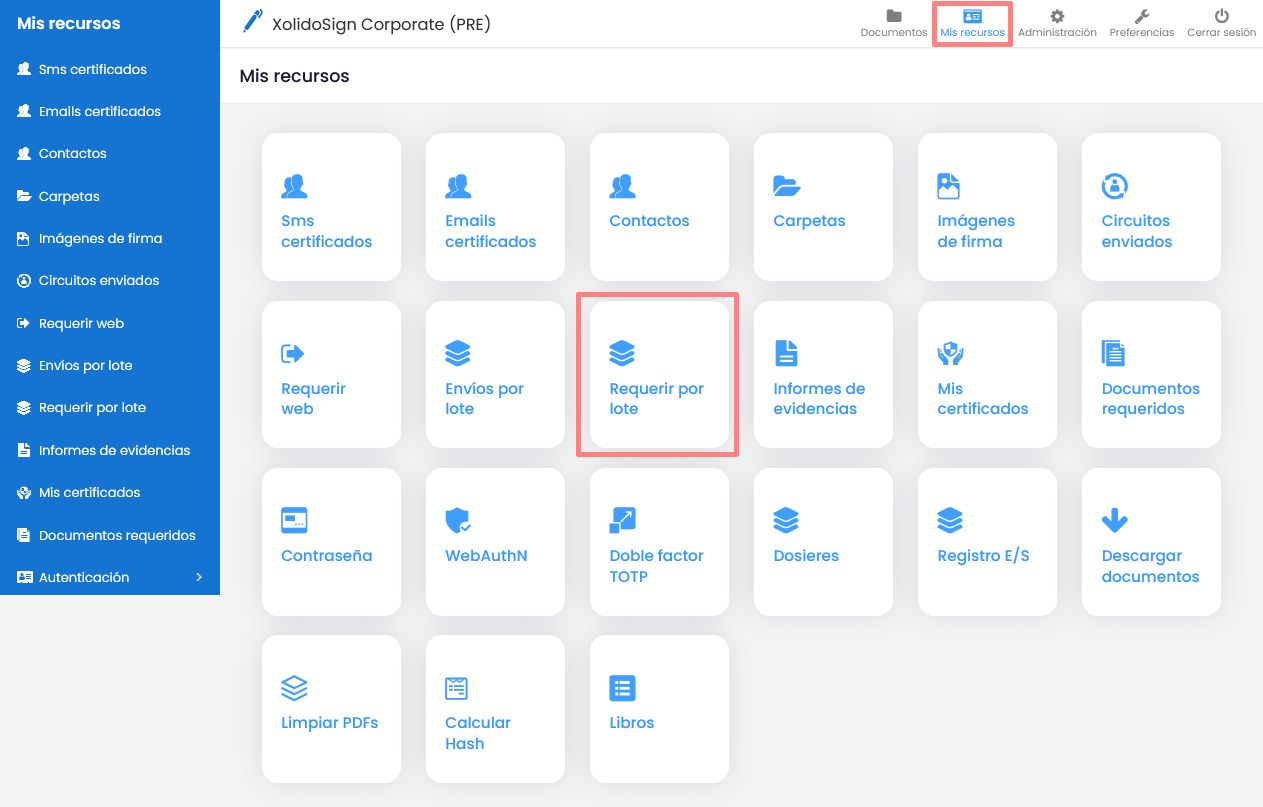Open the Contraseña tile icon
The width and height of the screenshot is (1263, 807).
[294, 521]
